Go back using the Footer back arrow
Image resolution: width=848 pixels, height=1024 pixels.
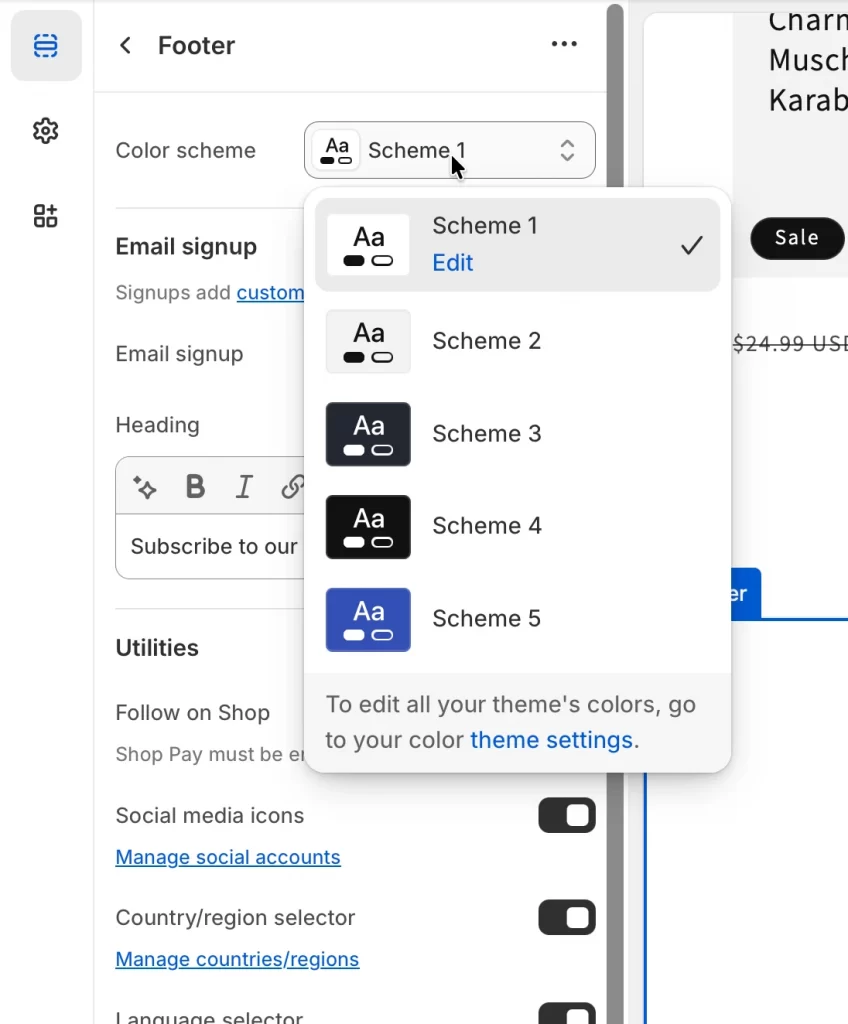125,45
